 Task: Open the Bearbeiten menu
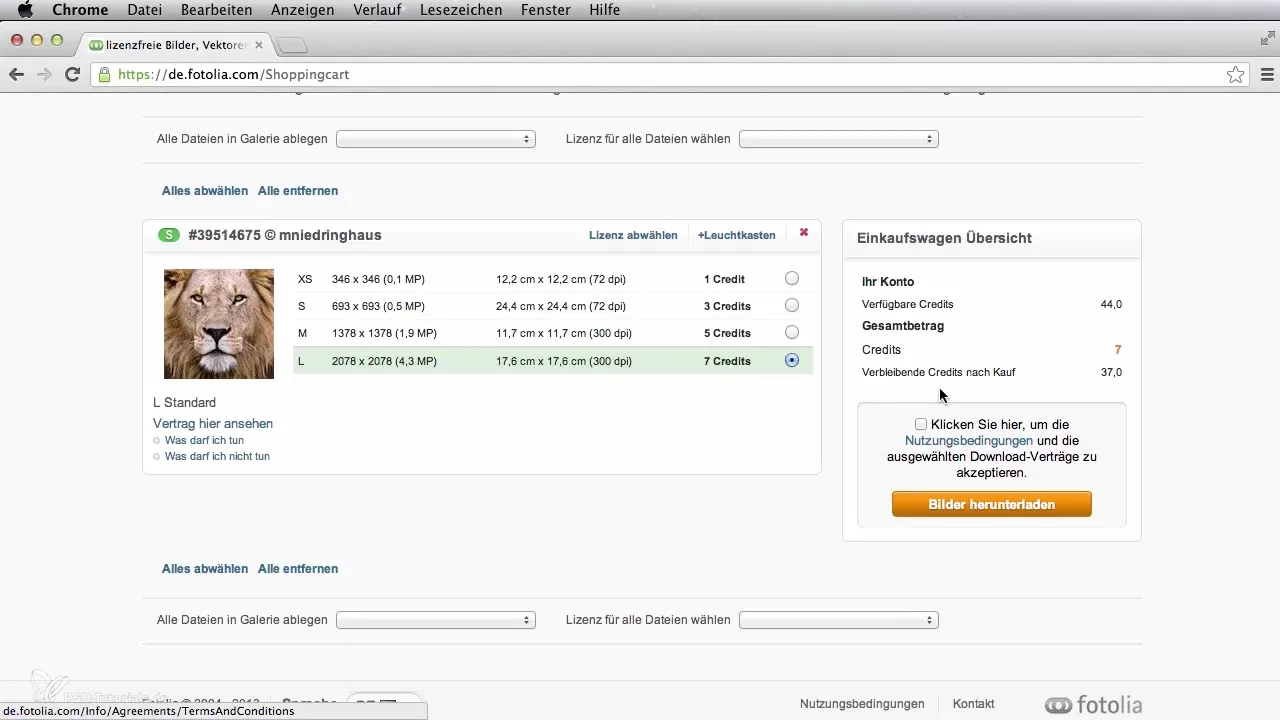click(217, 10)
